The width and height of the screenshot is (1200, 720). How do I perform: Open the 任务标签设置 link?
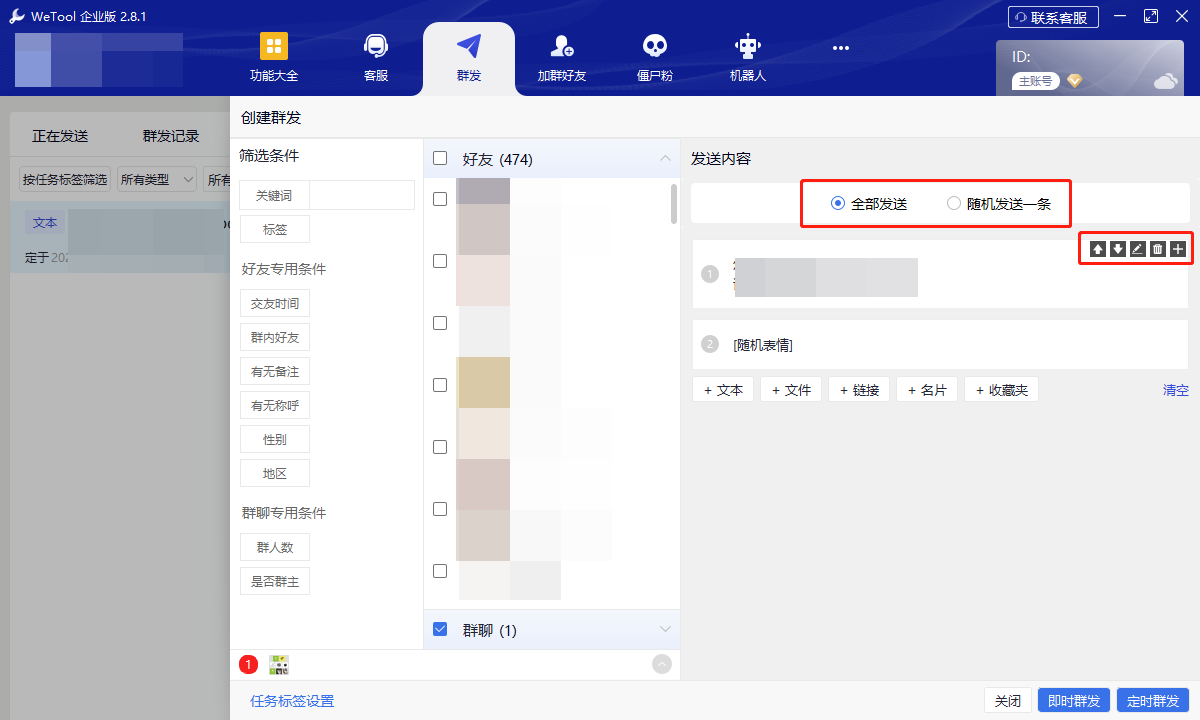292,701
